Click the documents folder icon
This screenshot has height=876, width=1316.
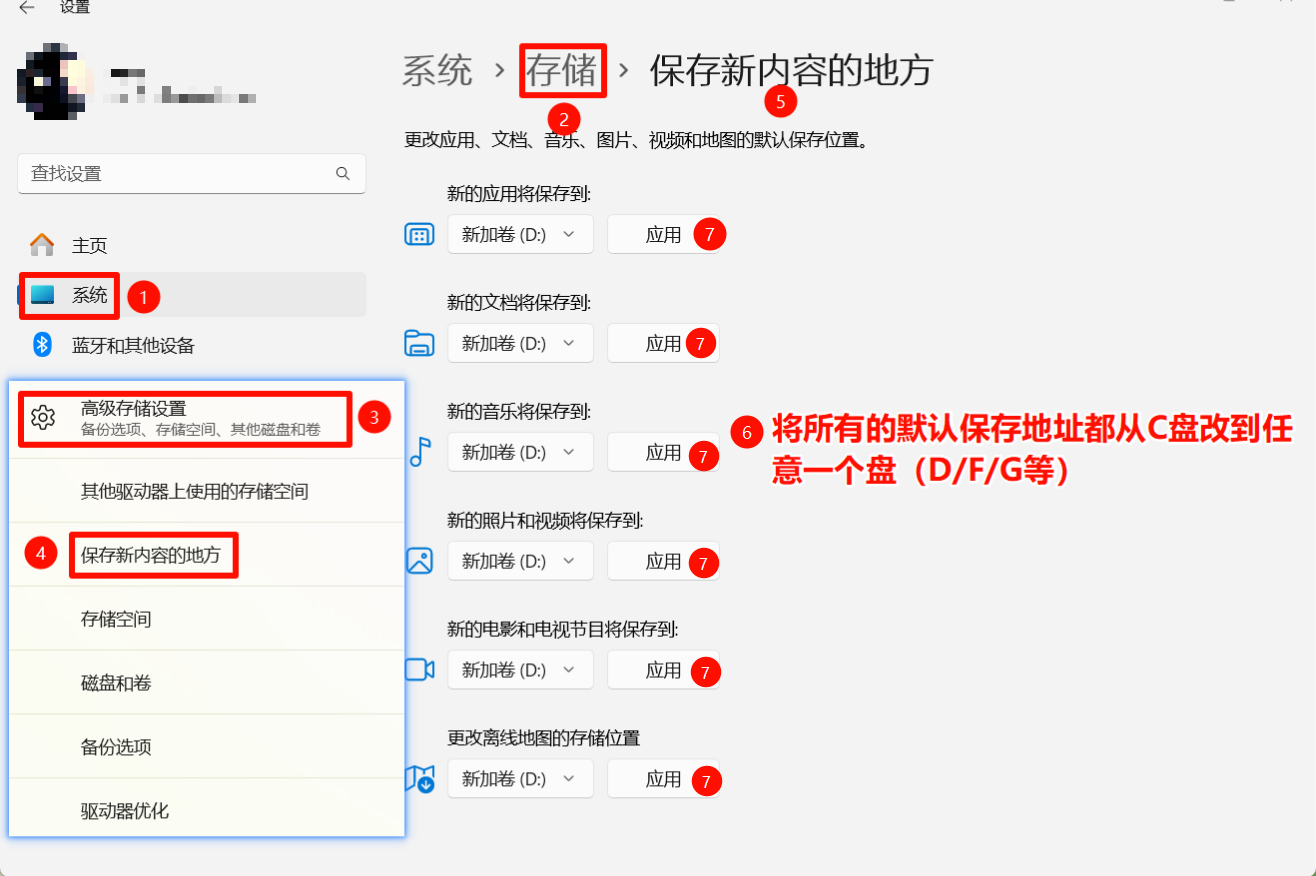[x=419, y=343]
